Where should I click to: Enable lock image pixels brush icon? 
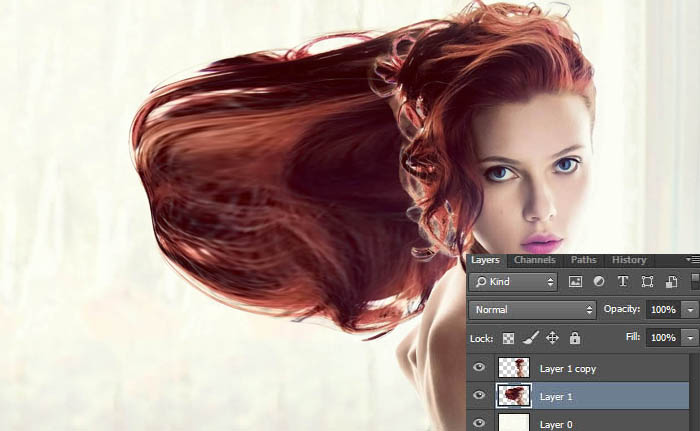[x=530, y=338]
